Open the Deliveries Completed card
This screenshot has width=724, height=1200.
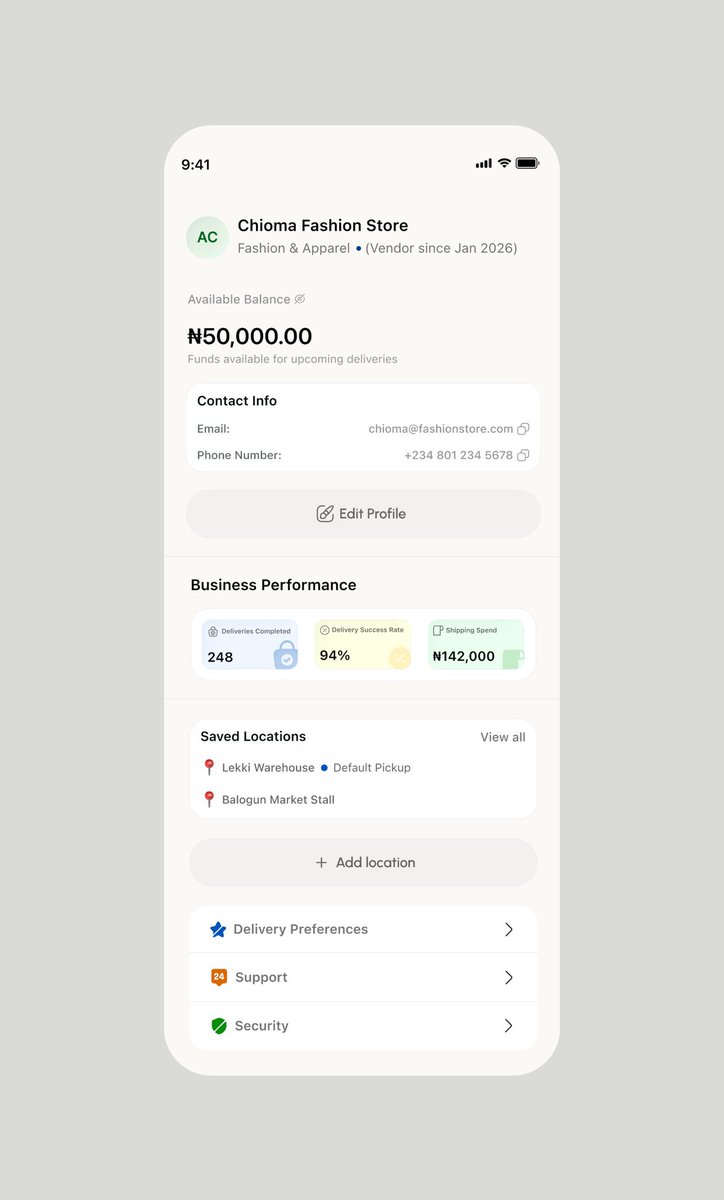(250, 645)
